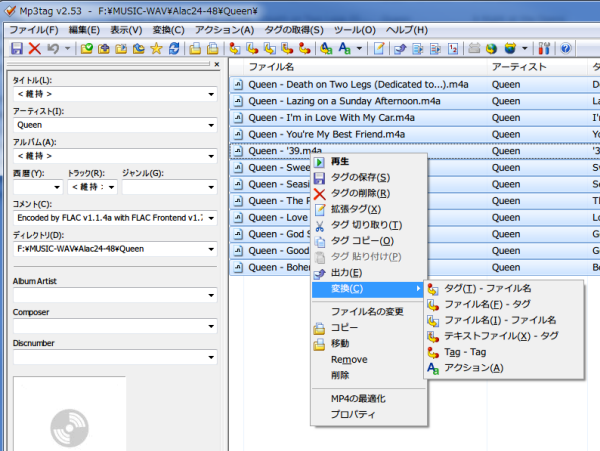600x451 pixels.
Task: Click the Undo arrow in toolbar
Action: point(53,48)
